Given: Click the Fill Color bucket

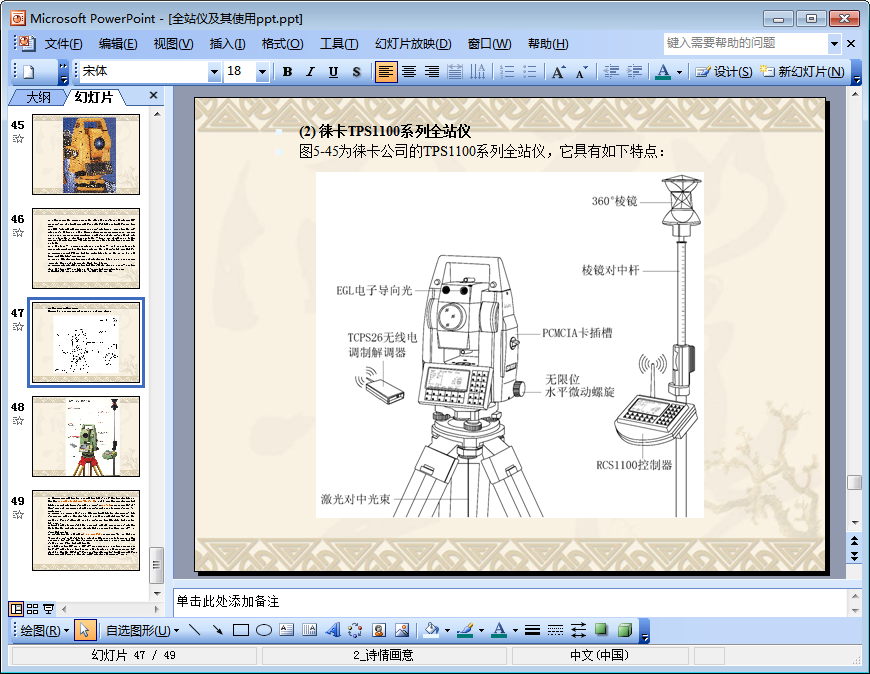Looking at the screenshot, I should click(431, 630).
